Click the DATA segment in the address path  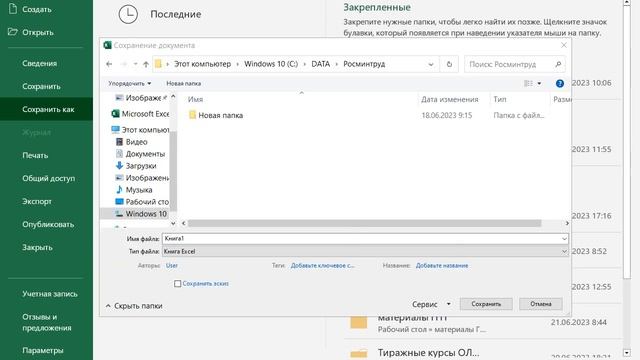pos(320,64)
